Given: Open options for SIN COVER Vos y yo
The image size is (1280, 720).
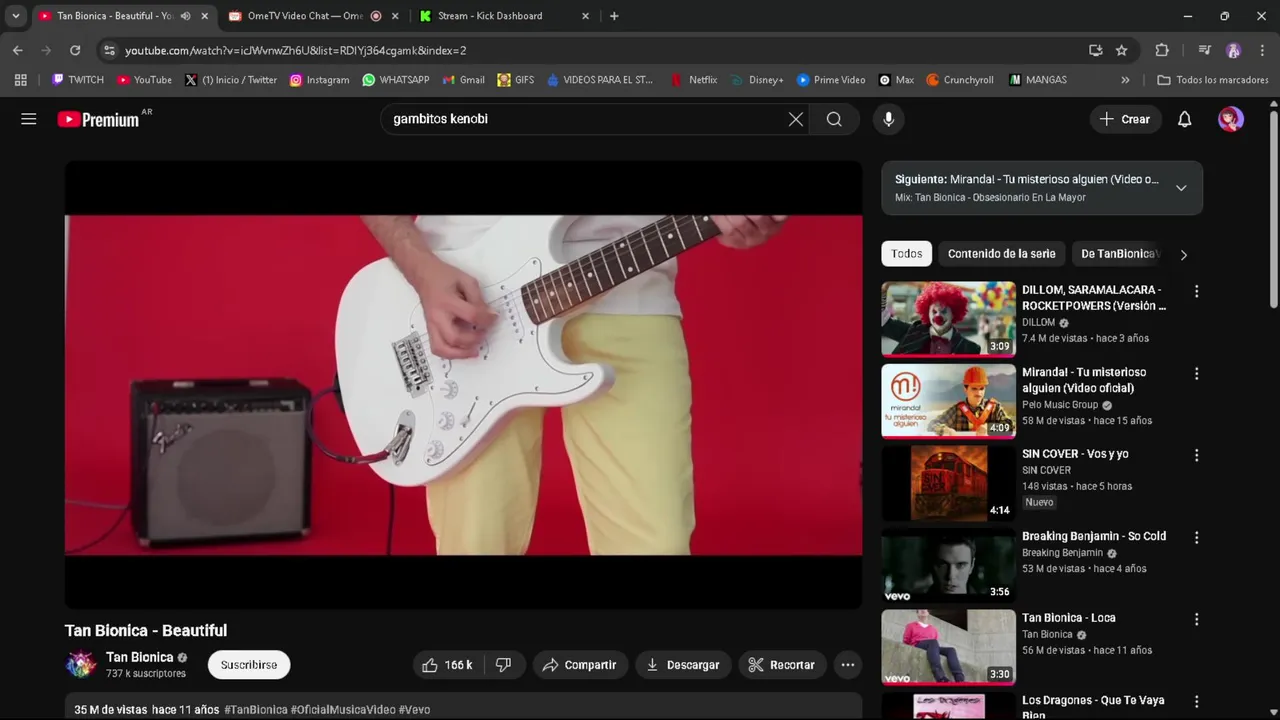Looking at the screenshot, I should click(x=1196, y=455).
